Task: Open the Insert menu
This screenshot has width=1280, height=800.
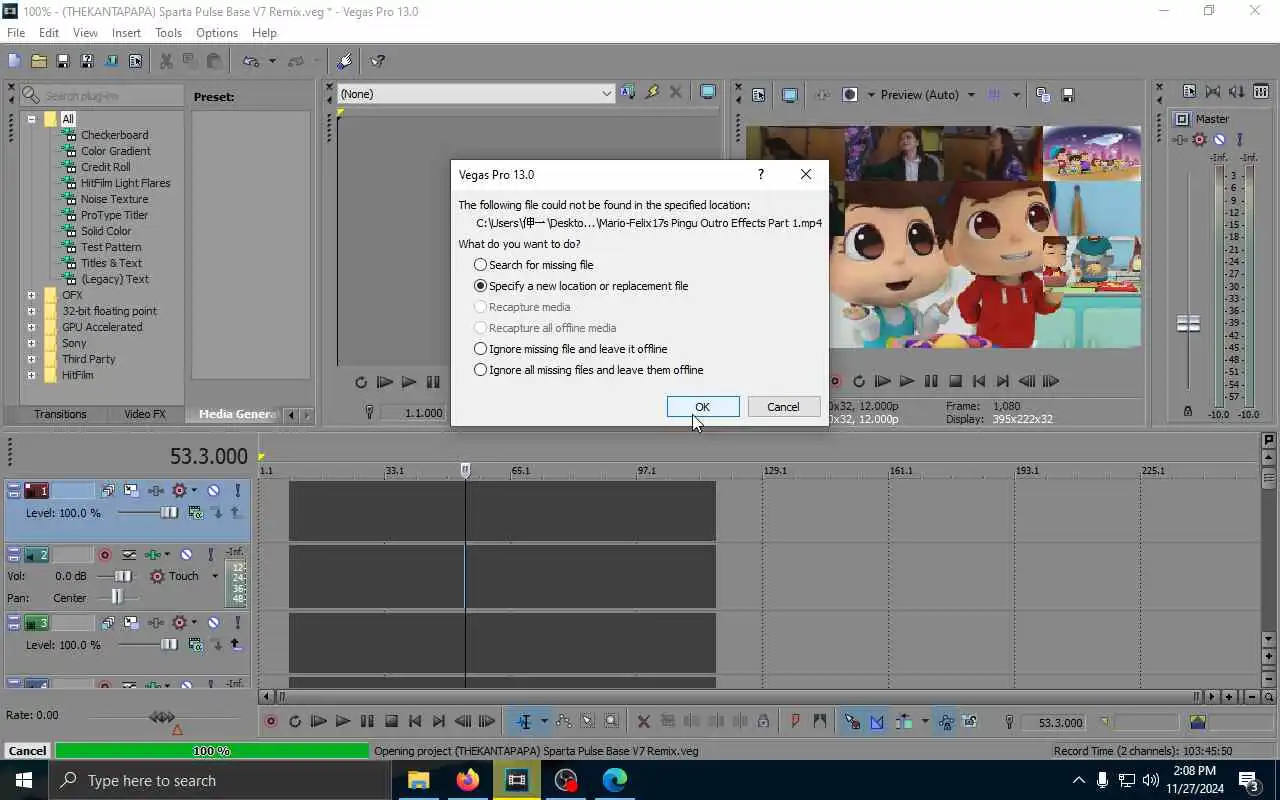Action: (x=126, y=33)
